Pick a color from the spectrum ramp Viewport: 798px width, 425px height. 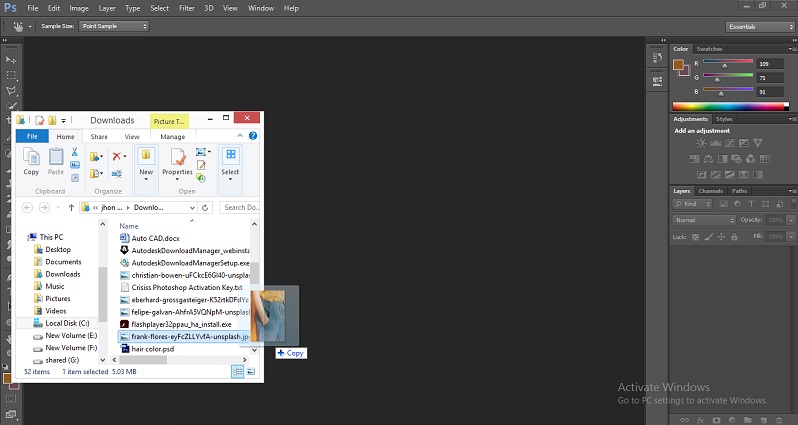tap(730, 106)
